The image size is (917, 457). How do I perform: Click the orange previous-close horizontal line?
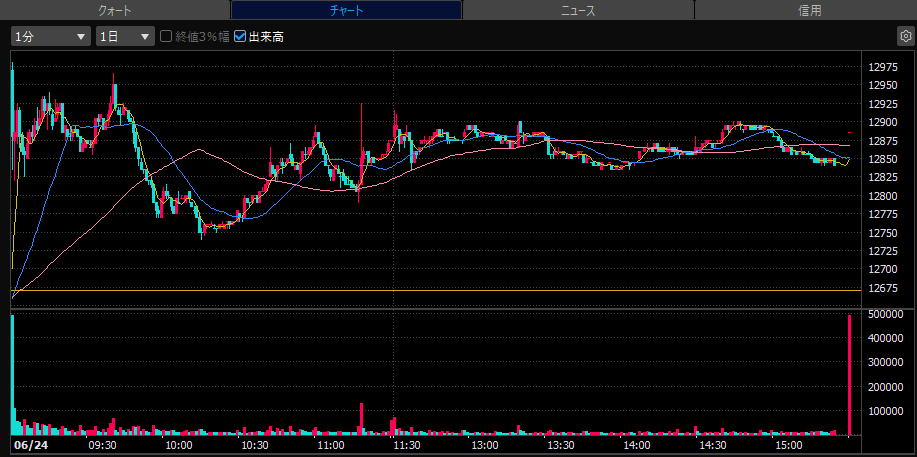[x=436, y=290]
